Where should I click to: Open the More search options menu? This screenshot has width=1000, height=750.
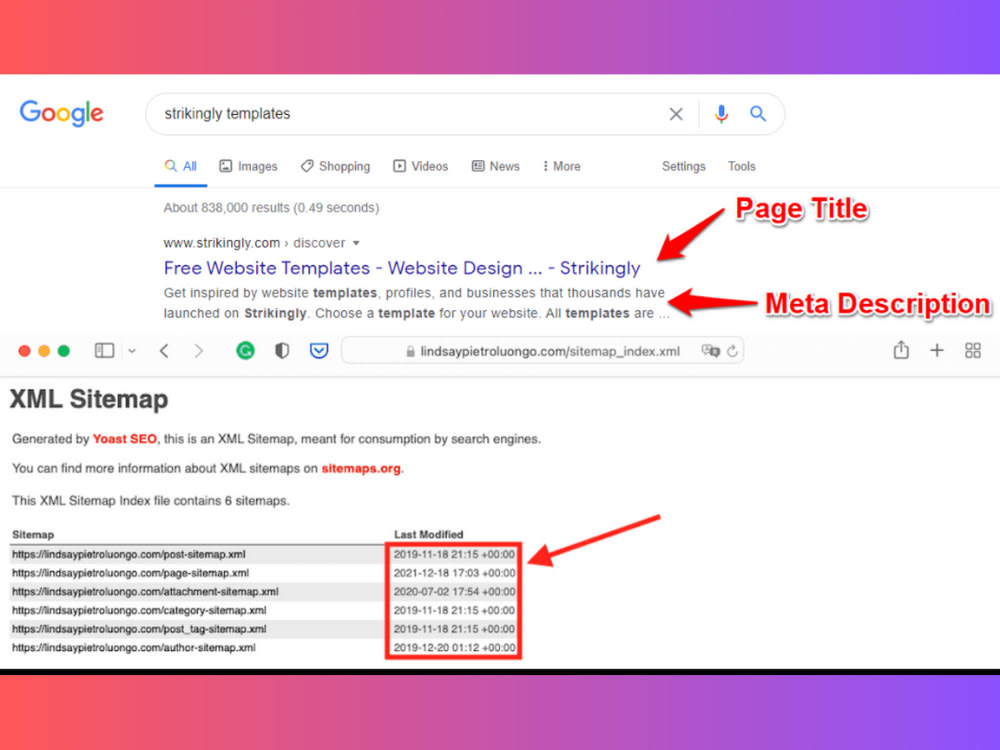click(x=561, y=166)
